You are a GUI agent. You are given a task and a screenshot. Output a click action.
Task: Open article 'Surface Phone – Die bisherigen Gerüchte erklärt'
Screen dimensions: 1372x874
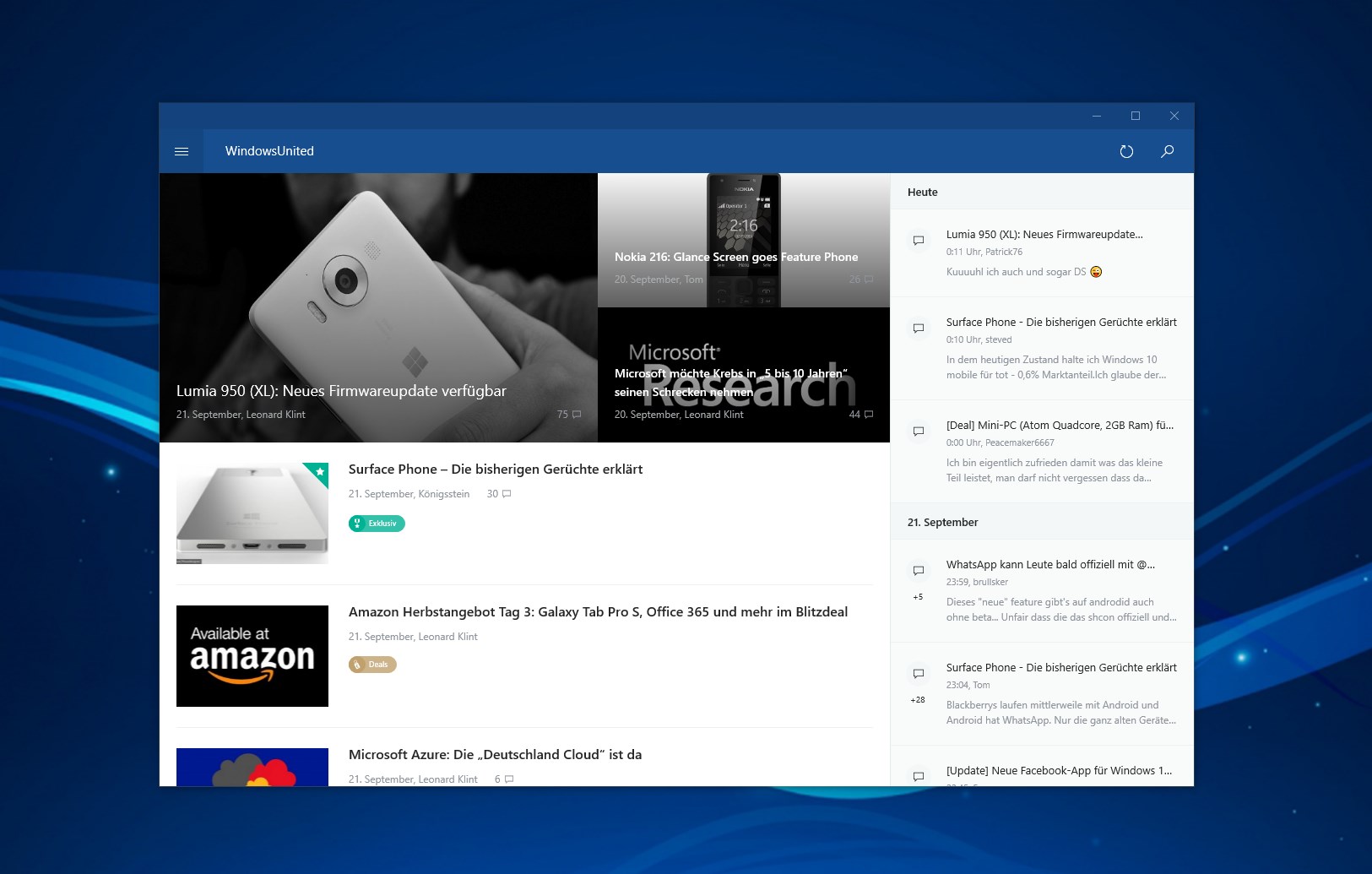(x=496, y=470)
